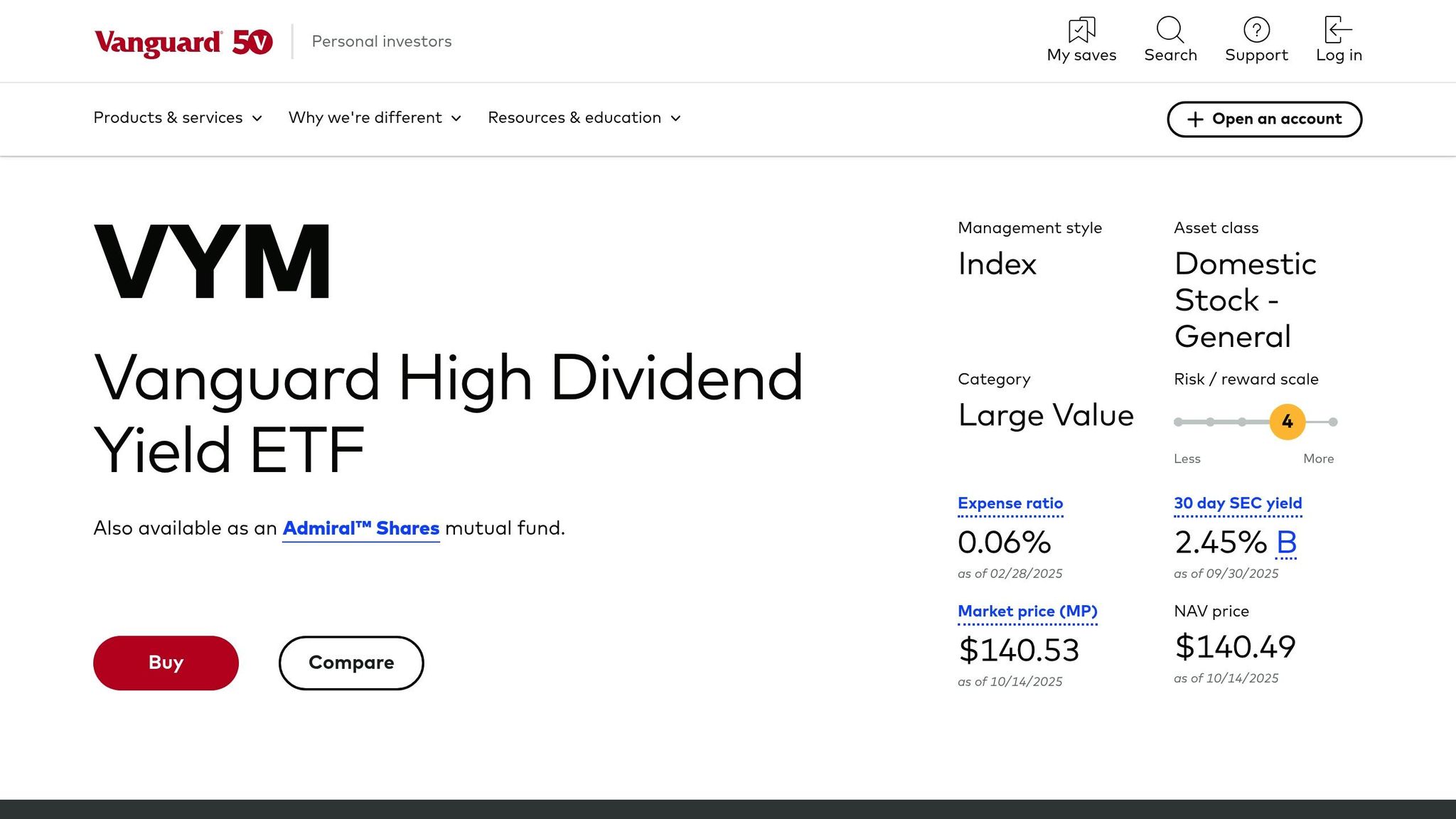The width and height of the screenshot is (1456, 819).
Task: Expand Why we're different menu
Action: click(375, 118)
